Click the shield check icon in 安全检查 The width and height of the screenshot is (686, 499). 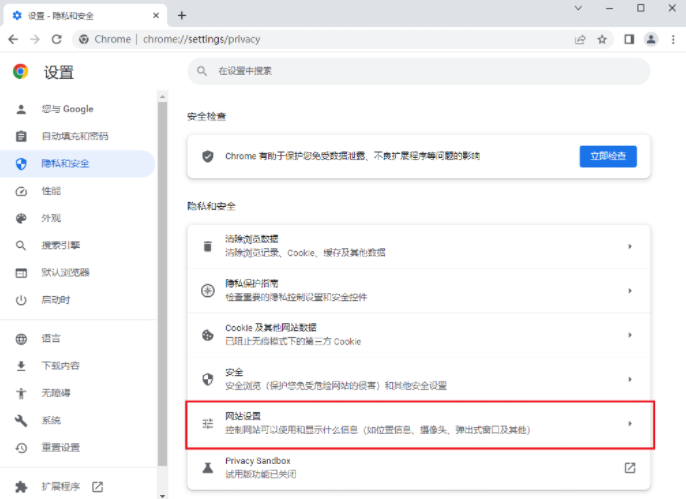[208, 156]
